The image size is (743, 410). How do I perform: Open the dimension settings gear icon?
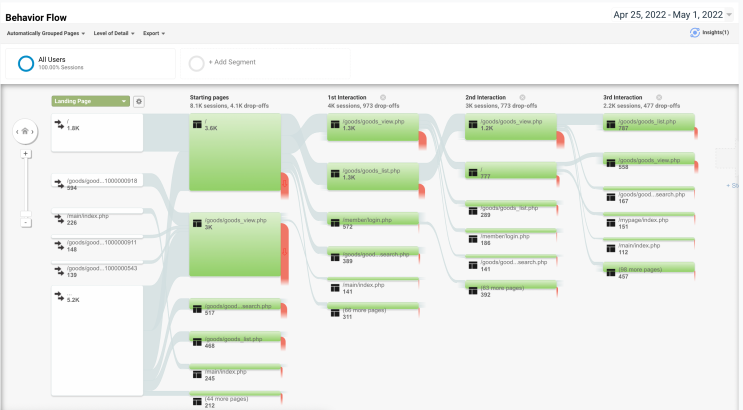139,101
